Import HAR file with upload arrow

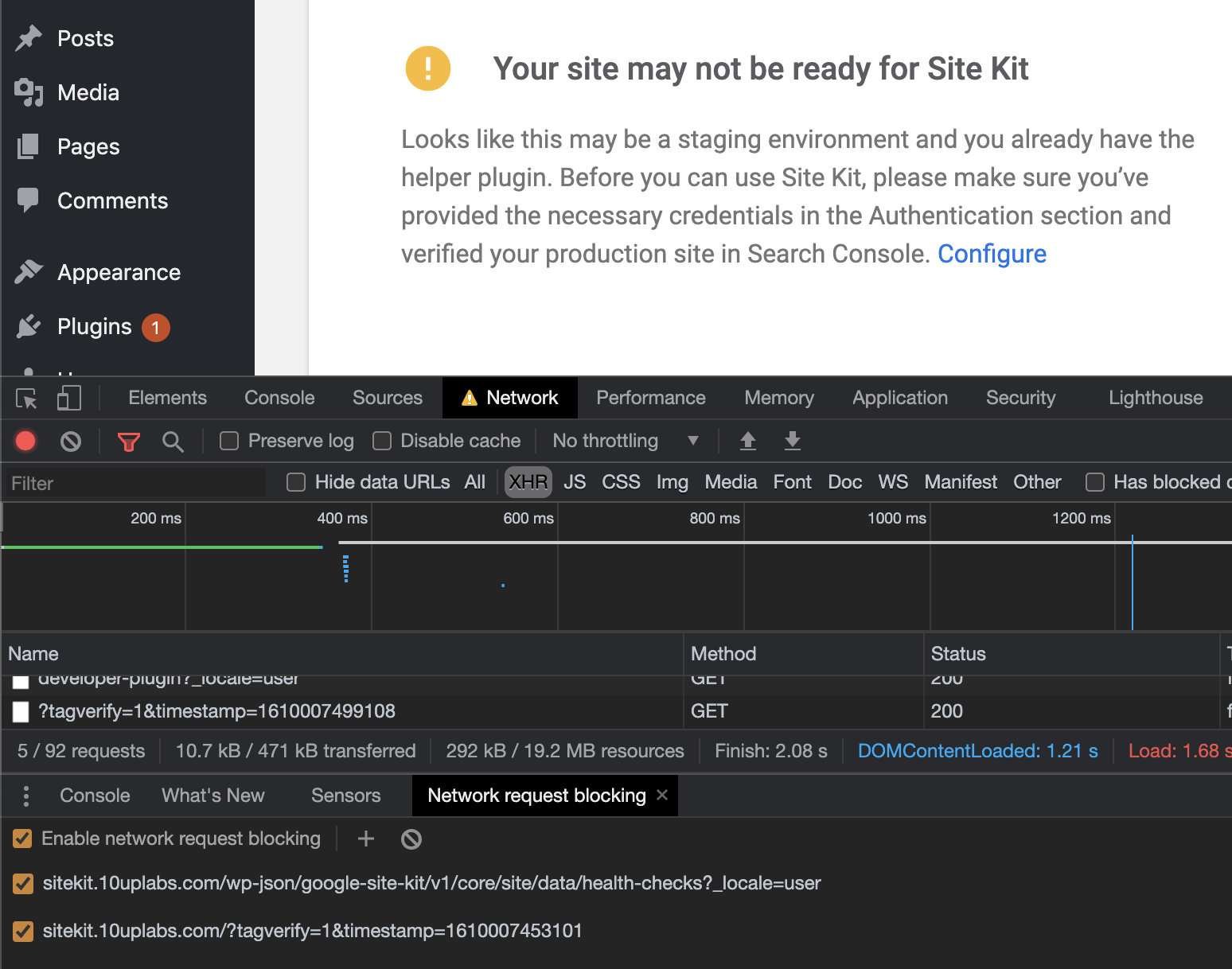(748, 441)
